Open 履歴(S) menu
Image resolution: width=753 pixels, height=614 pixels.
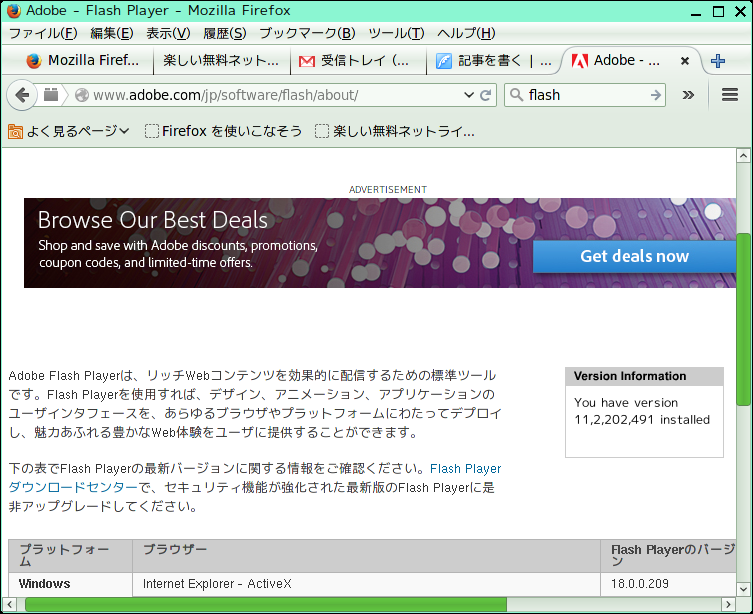click(225, 33)
